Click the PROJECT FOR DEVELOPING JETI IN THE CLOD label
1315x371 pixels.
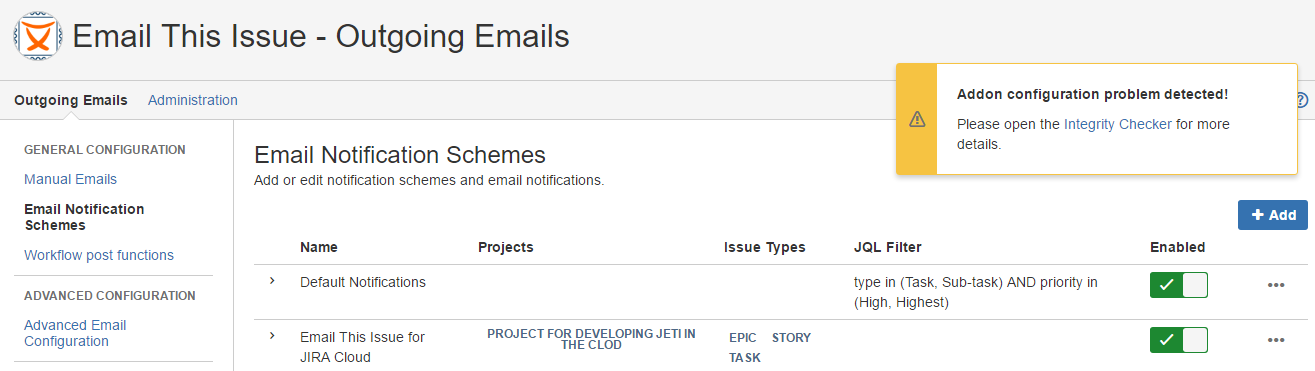click(x=591, y=339)
